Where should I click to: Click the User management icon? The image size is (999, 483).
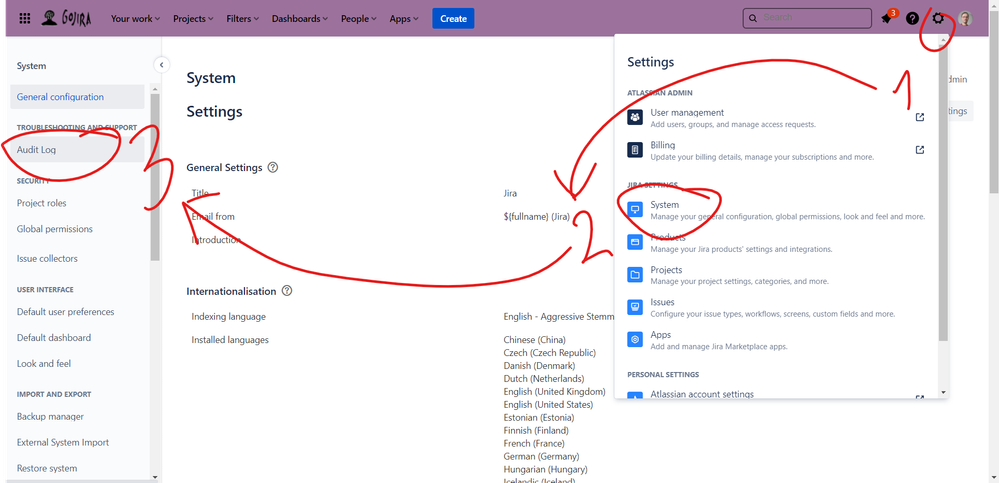[635, 117]
